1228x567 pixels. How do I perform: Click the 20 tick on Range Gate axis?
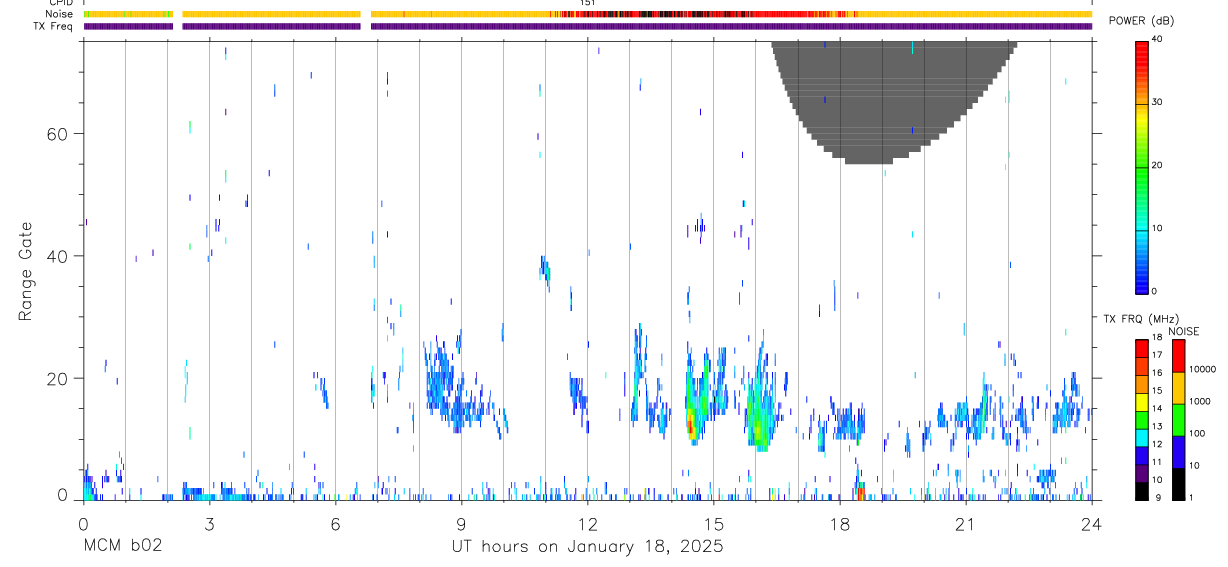(x=59, y=378)
